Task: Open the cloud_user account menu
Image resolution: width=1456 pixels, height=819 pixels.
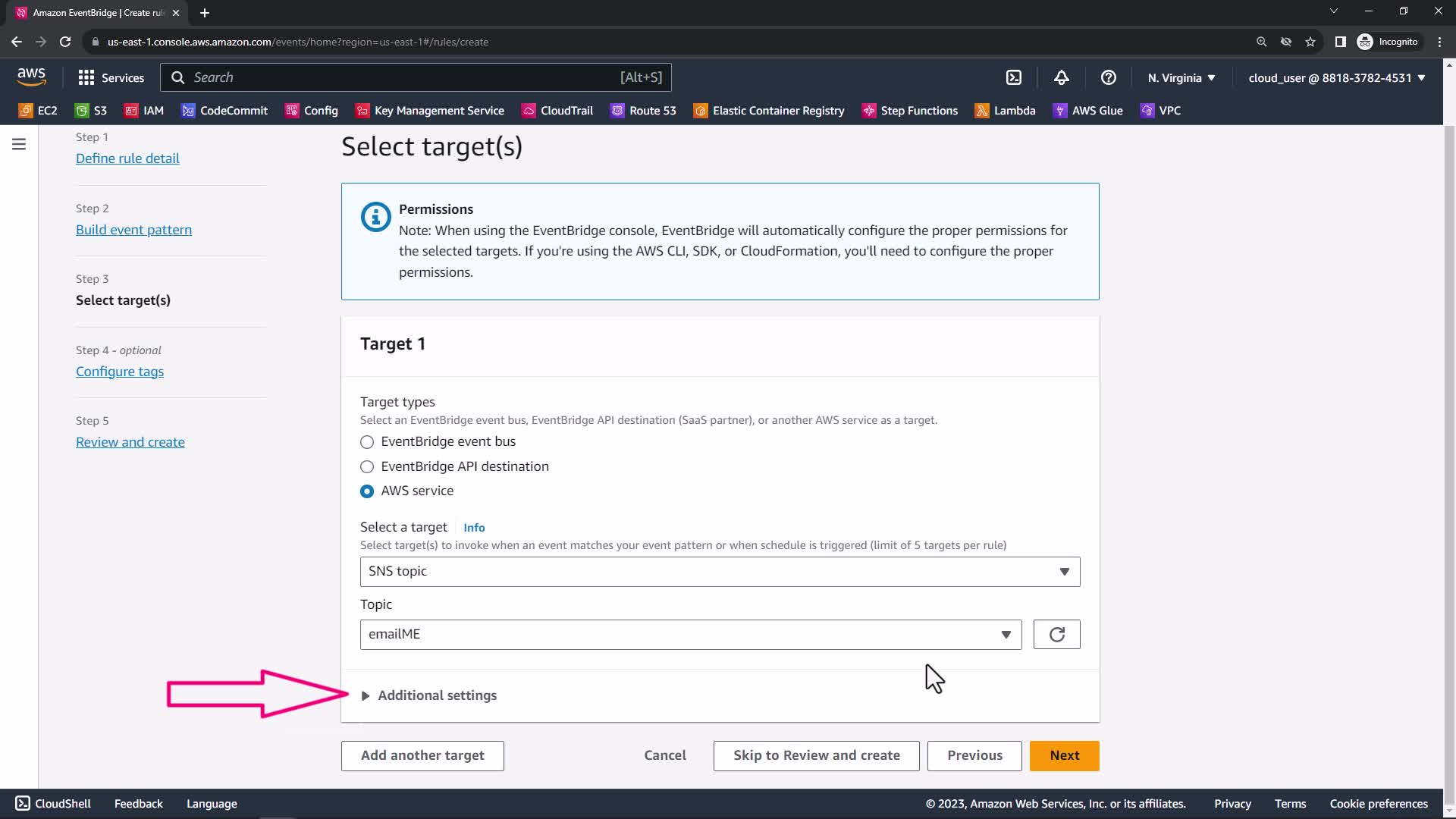Action: pos(1336,77)
